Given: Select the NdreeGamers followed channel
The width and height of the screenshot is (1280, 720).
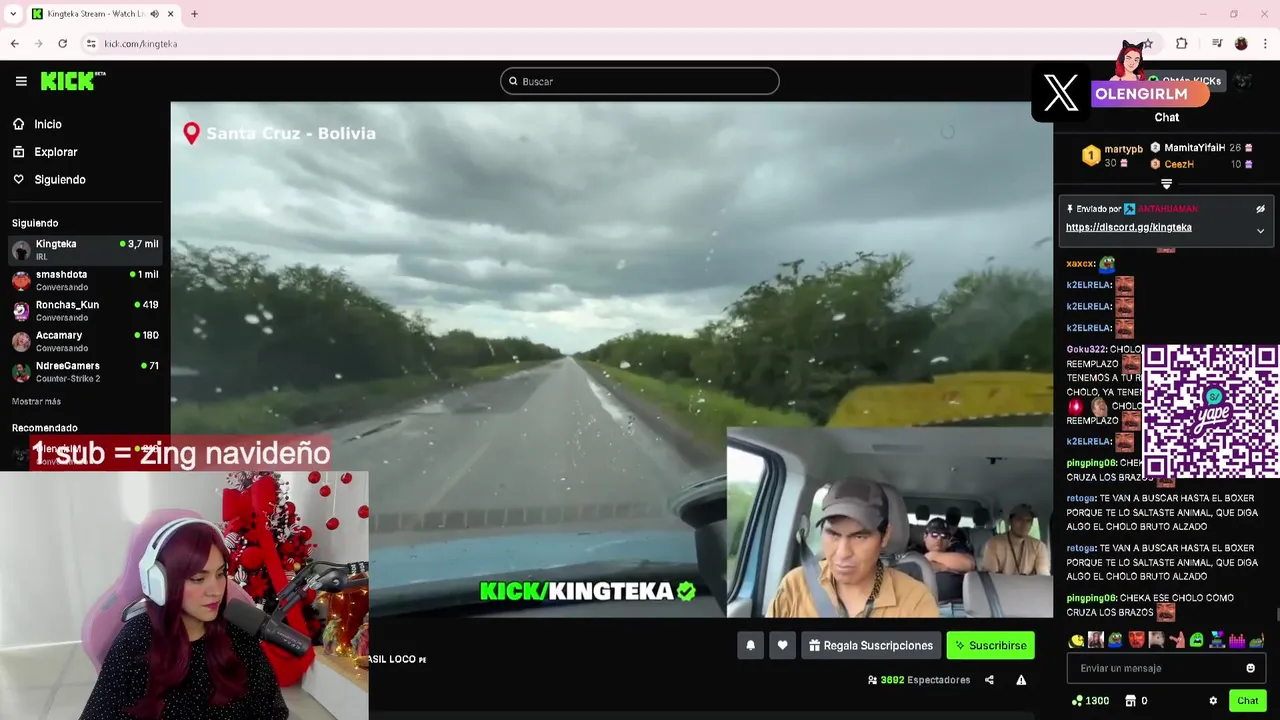Looking at the screenshot, I should [85, 372].
